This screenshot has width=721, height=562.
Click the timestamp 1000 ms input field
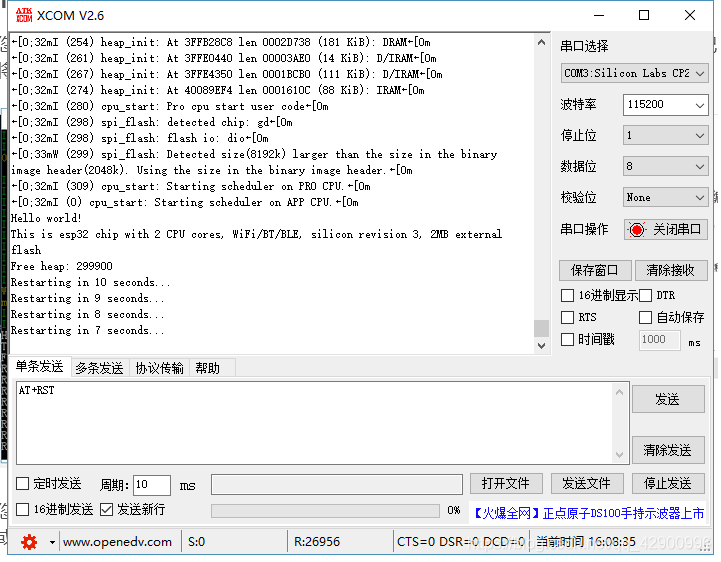click(659, 340)
